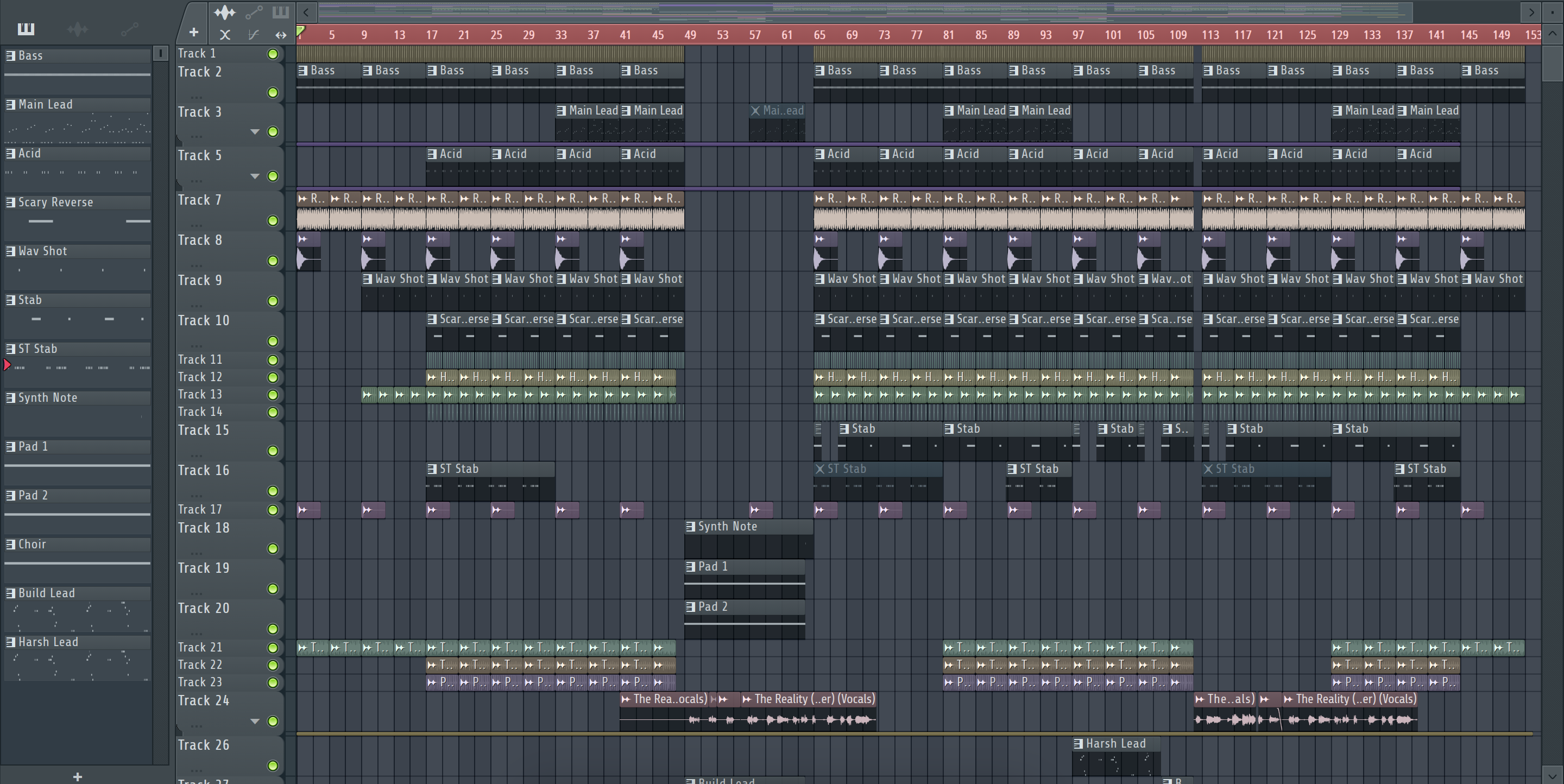The image size is (1564, 784).
Task: Click the piano icon beside Synth Note in picker
Action: point(10,397)
